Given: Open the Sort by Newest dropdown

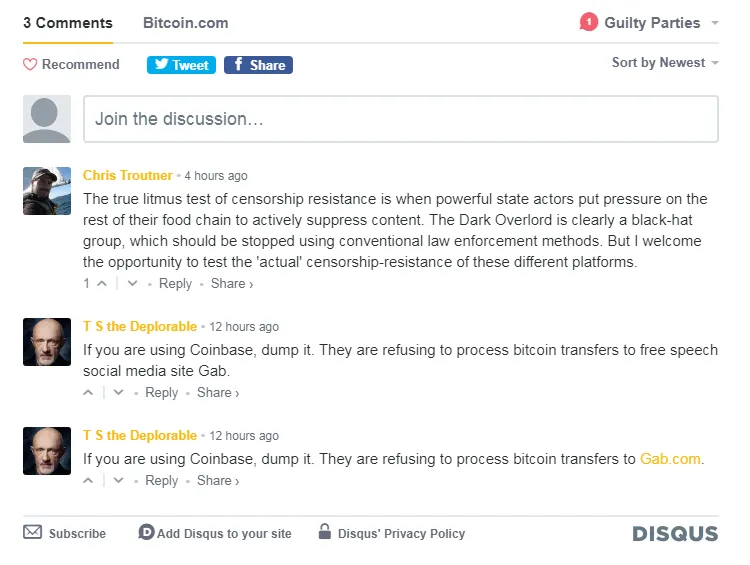Looking at the screenshot, I should pyautogui.click(x=665, y=63).
